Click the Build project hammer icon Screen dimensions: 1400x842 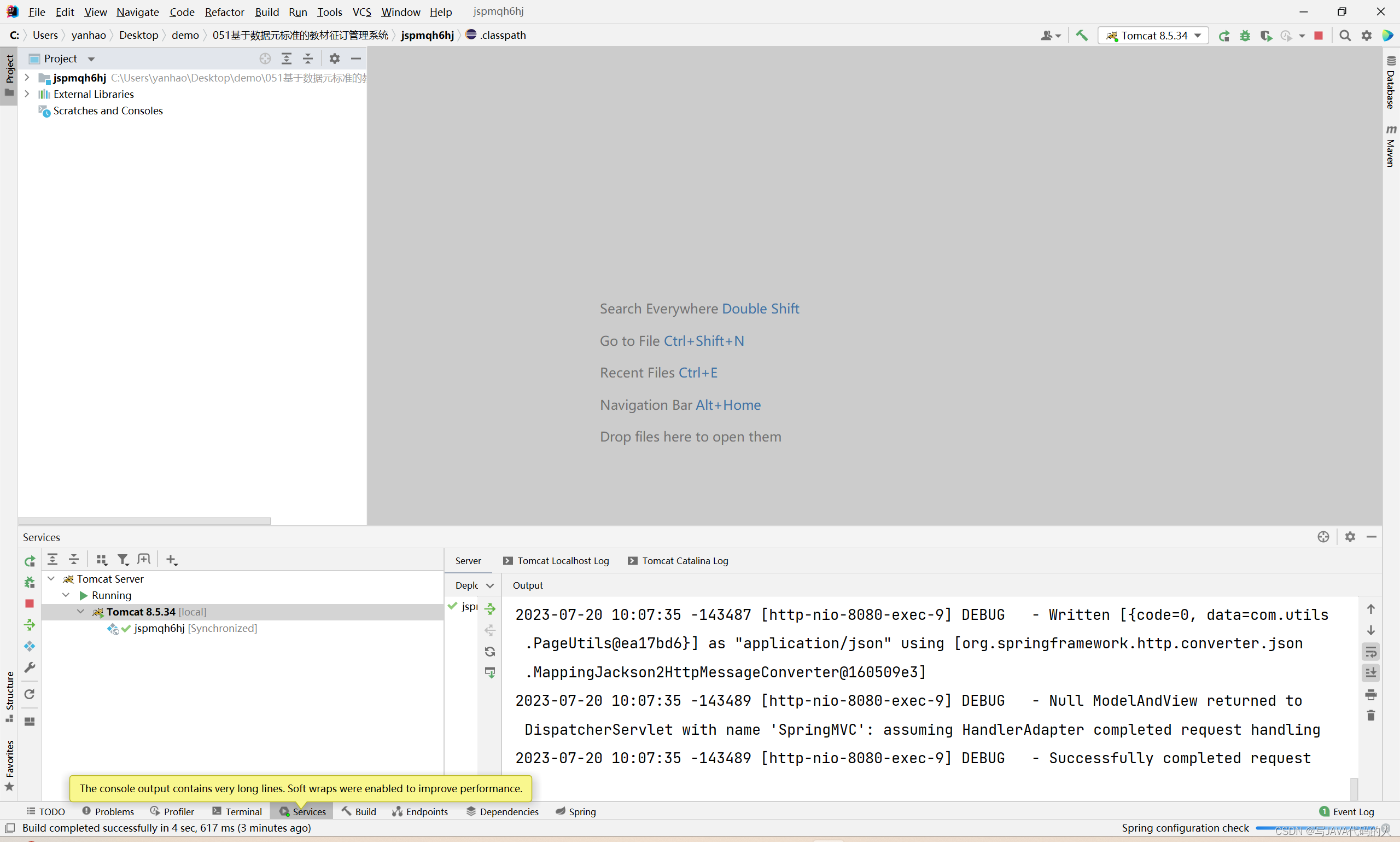pyautogui.click(x=1082, y=35)
